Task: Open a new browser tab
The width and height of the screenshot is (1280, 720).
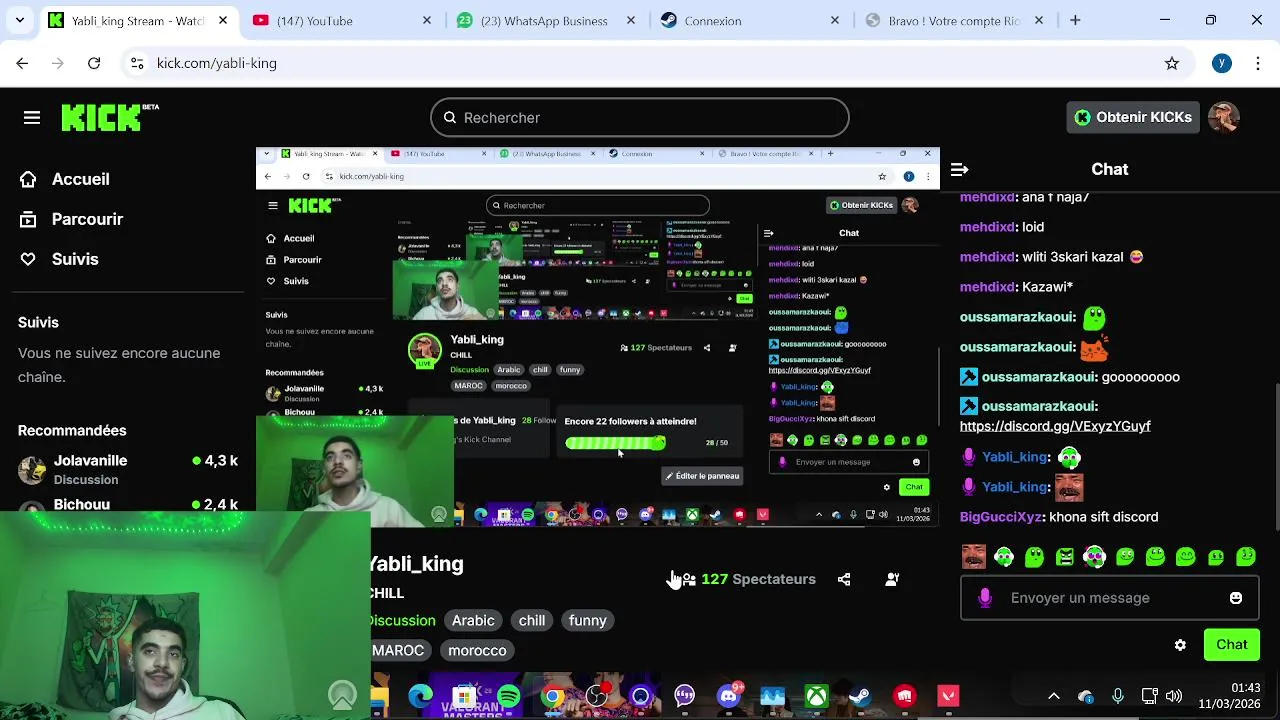Action: 1075,20
